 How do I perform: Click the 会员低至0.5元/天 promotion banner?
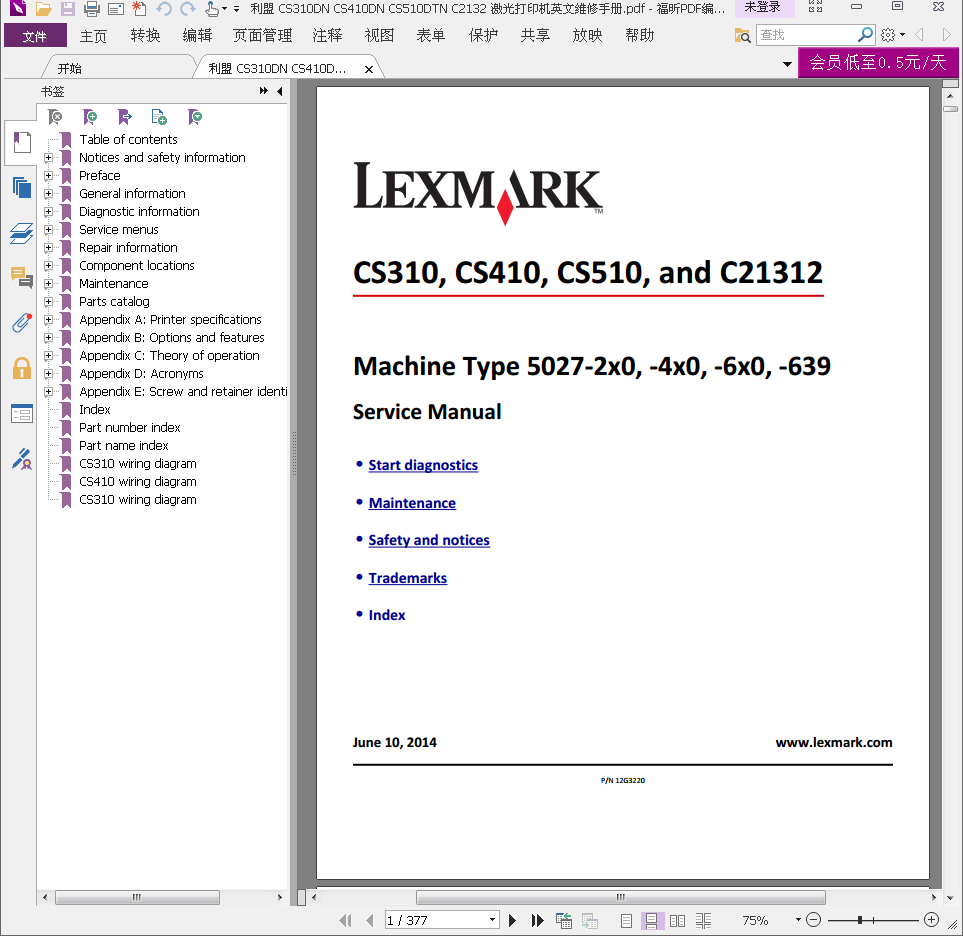pyautogui.click(x=878, y=62)
